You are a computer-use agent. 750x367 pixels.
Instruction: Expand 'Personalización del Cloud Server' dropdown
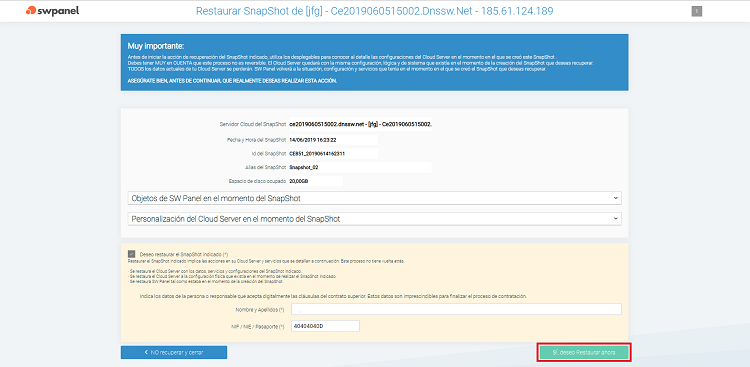pos(375,219)
